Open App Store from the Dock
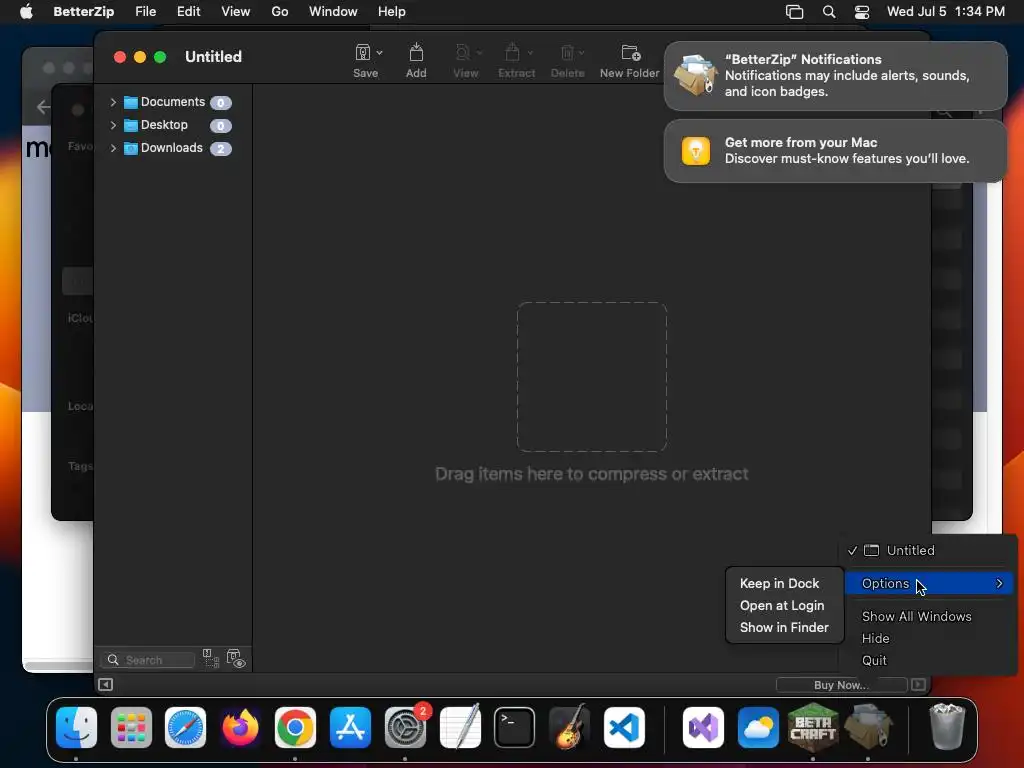The image size is (1024, 768). [x=350, y=727]
